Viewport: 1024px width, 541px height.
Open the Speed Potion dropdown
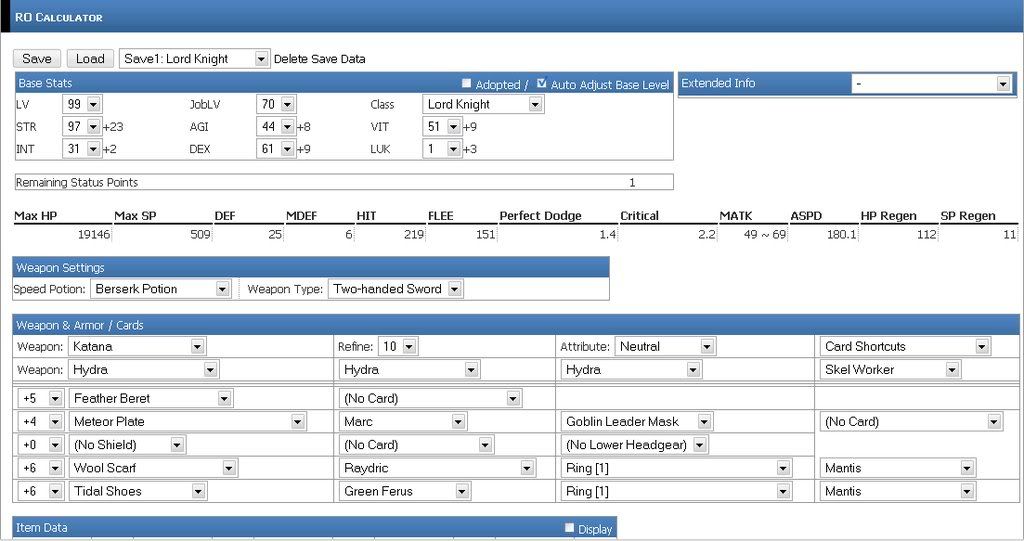(x=161, y=289)
